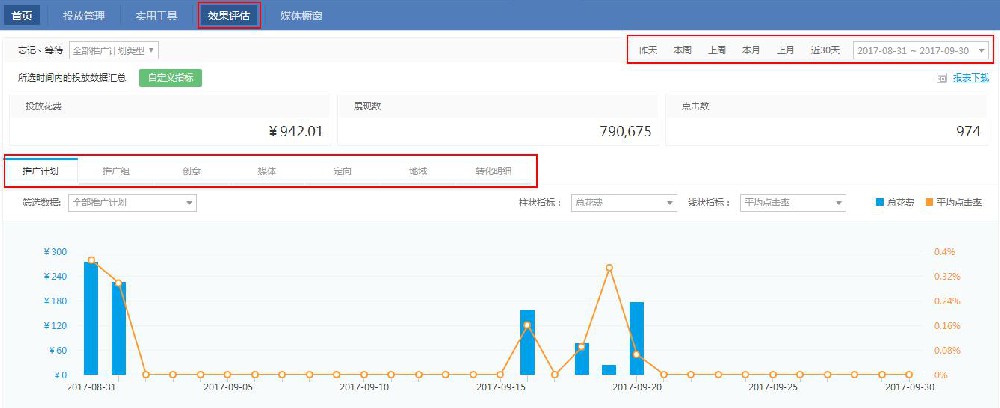The width and height of the screenshot is (1000, 408).
Task: Open the date range 2017-08-31 ~ 2017-09-30 picker
Action: point(921,50)
